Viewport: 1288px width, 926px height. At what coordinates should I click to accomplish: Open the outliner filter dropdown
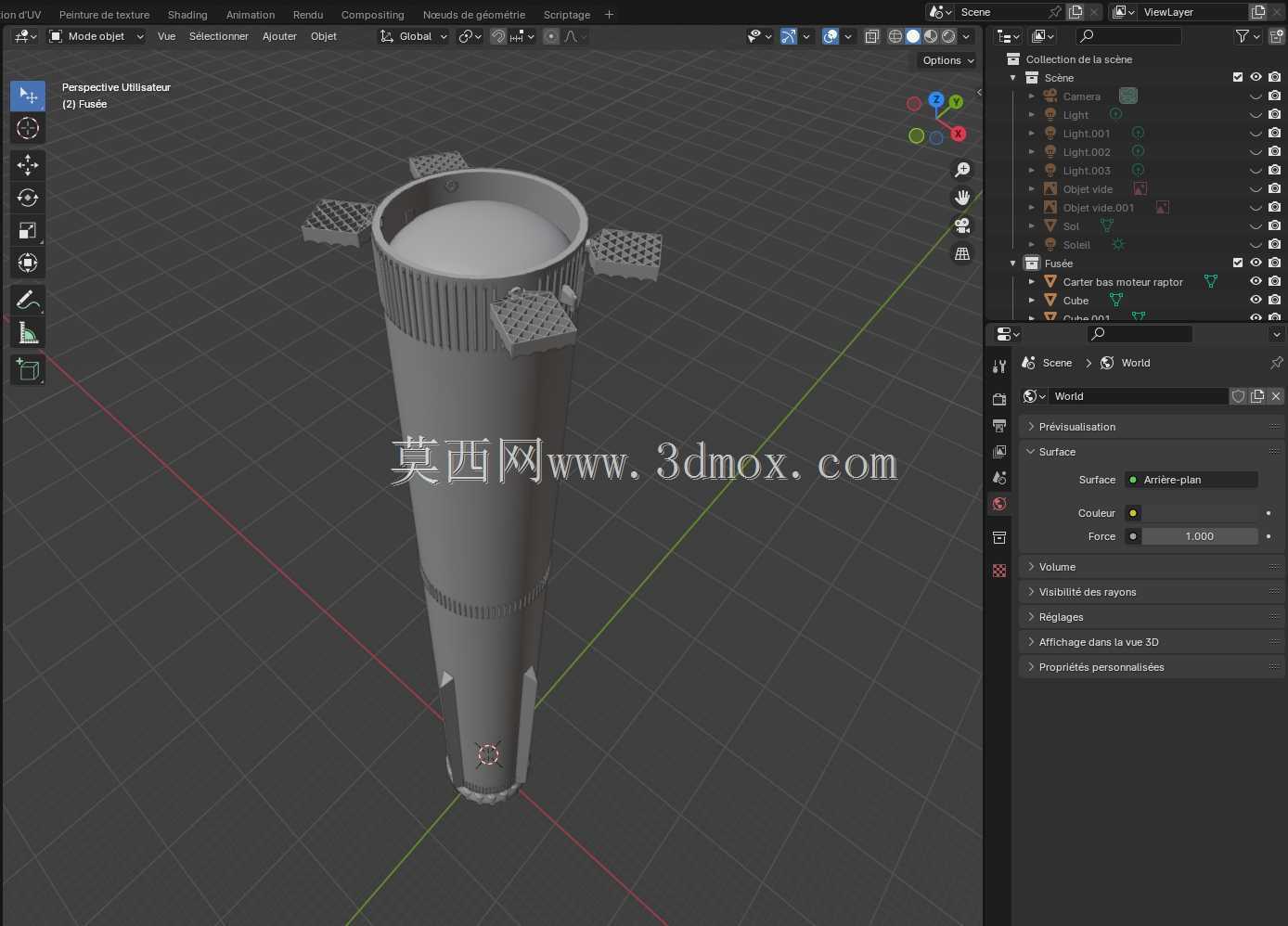(1248, 36)
